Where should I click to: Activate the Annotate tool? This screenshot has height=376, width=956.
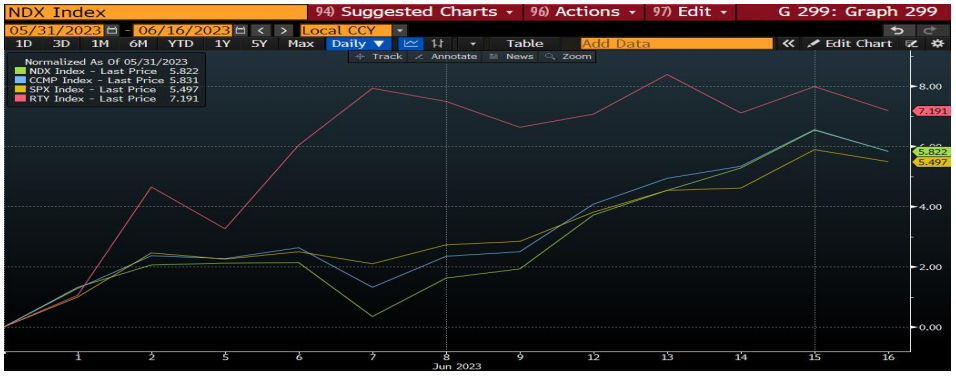445,57
